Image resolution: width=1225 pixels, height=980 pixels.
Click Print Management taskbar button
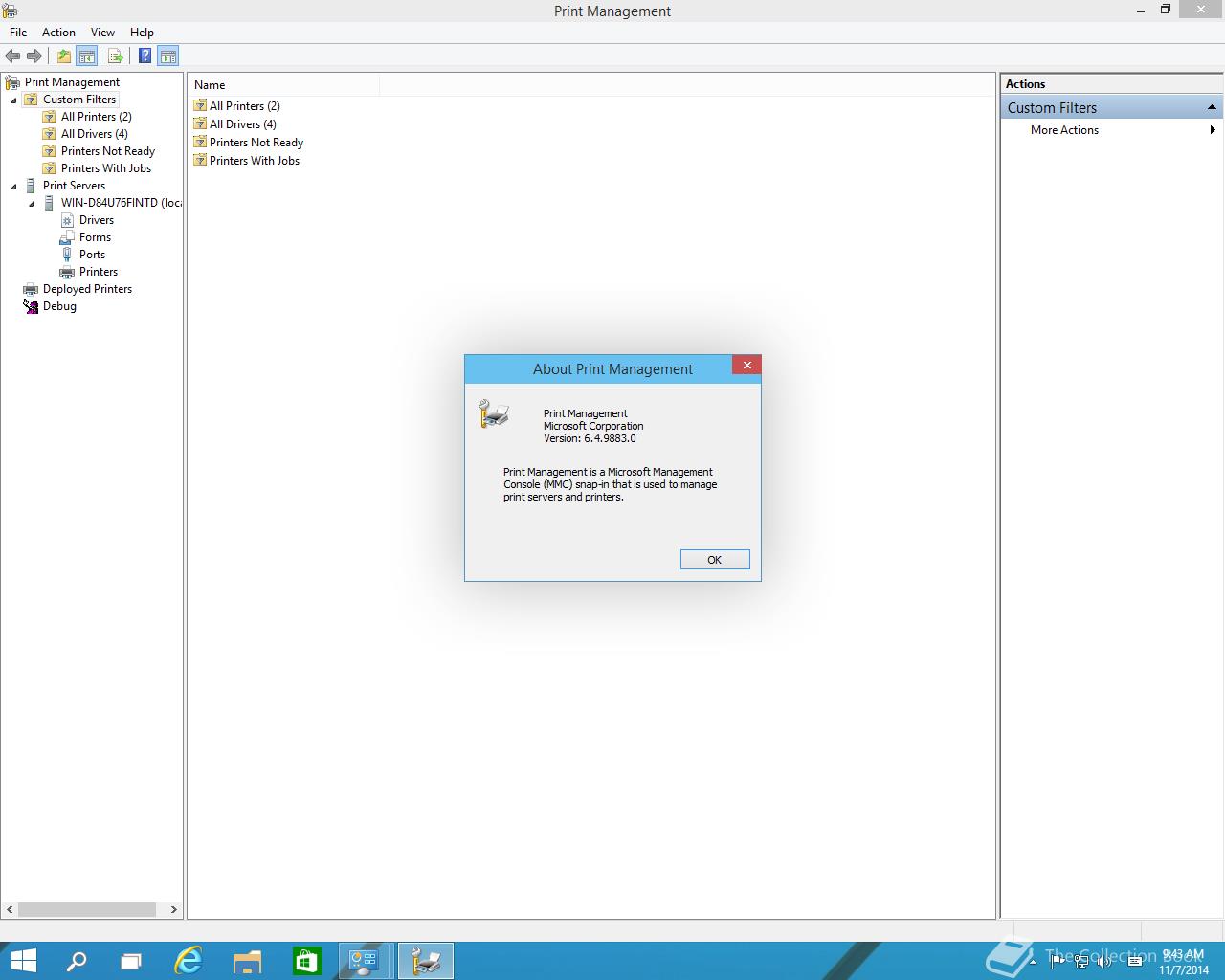[425, 961]
